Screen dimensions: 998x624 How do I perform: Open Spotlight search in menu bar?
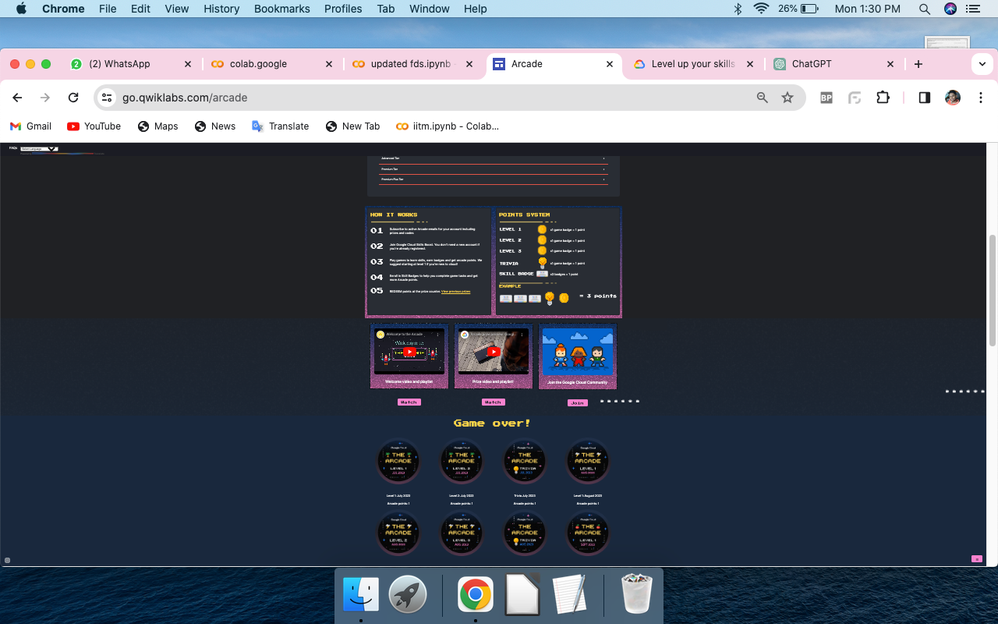coord(924,9)
